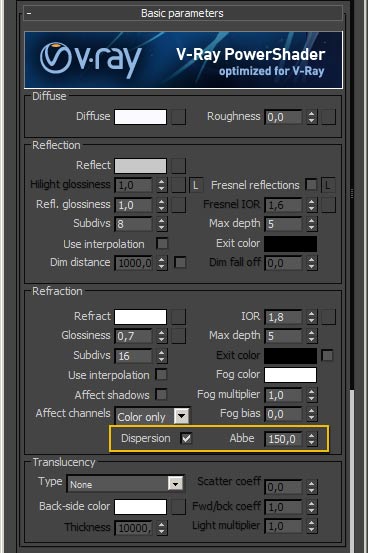Open the Refract color swatch
The width and height of the screenshot is (368, 553).
[140, 317]
